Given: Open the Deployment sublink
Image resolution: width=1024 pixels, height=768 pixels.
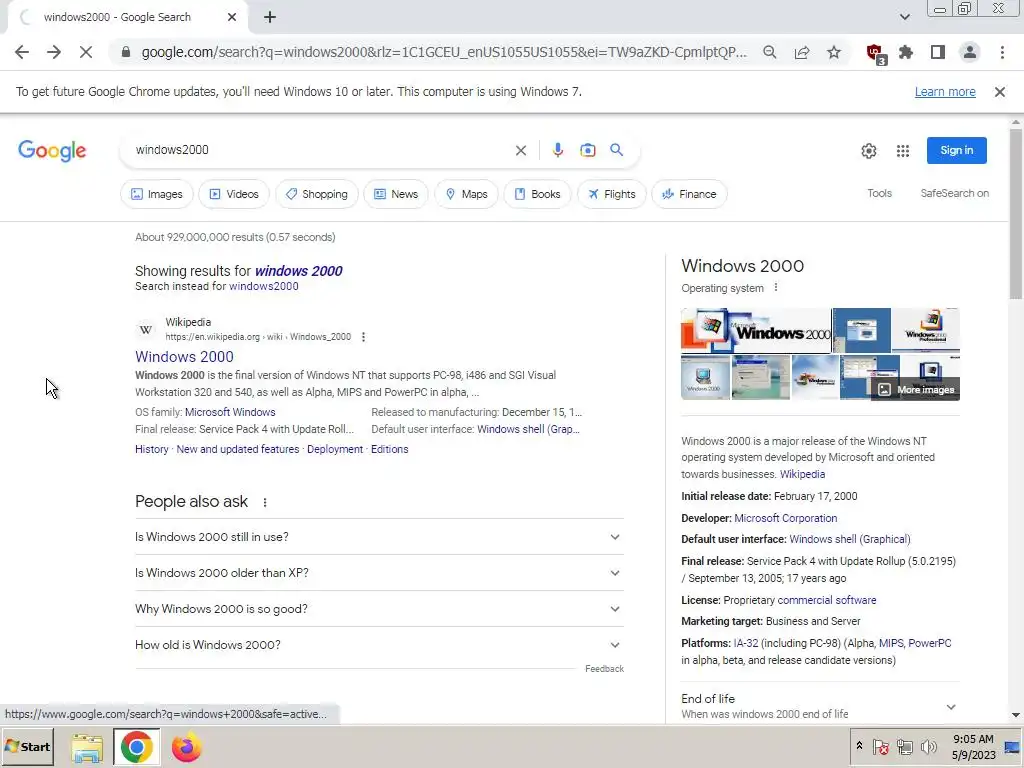Looking at the screenshot, I should (335, 449).
